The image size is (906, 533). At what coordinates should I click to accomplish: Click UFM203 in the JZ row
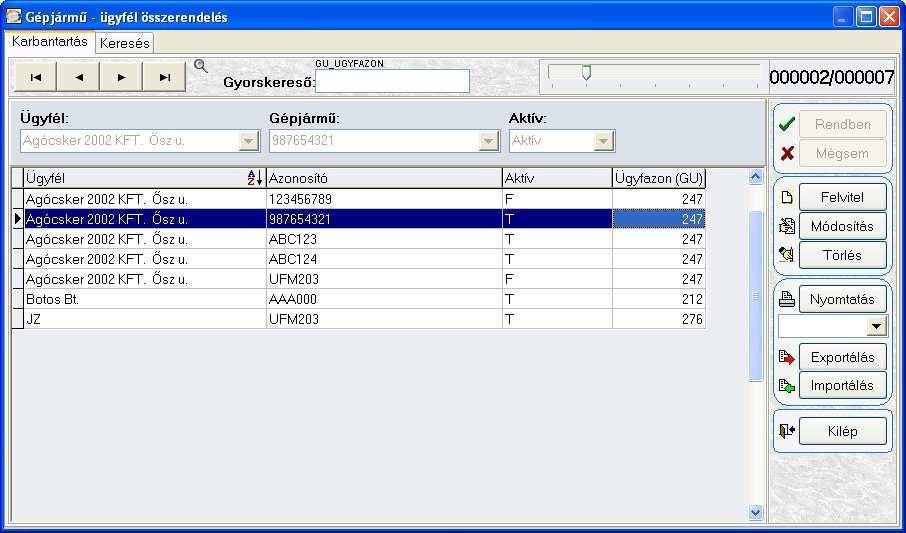tap(384, 319)
